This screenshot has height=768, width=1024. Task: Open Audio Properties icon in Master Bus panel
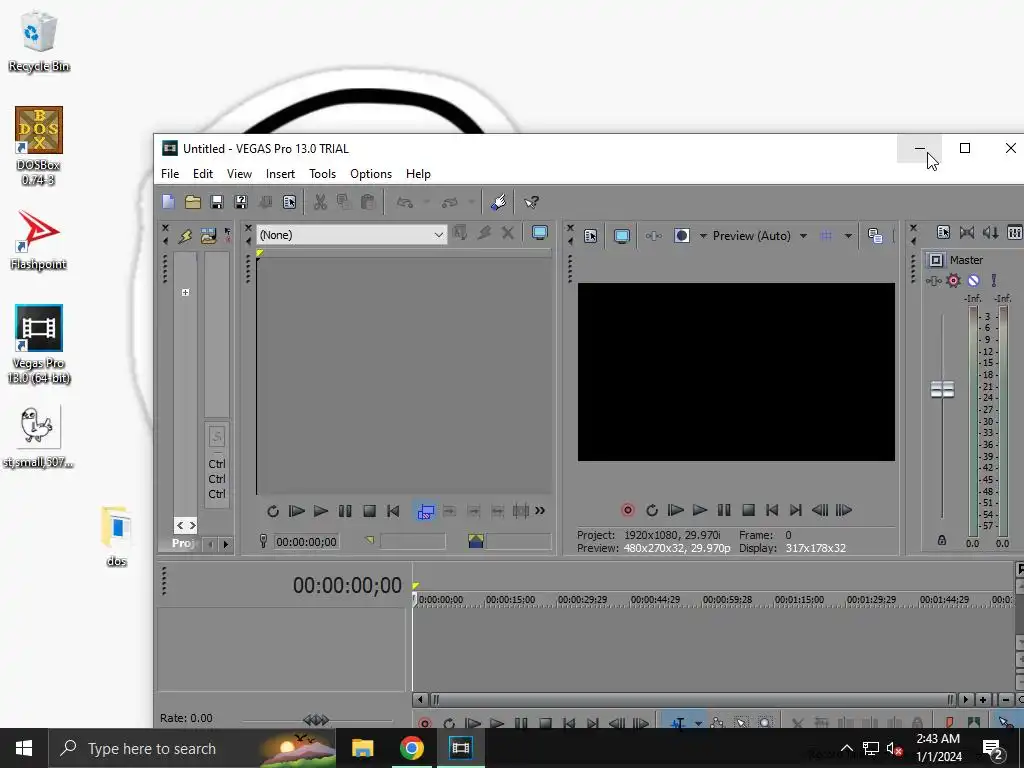click(943, 232)
